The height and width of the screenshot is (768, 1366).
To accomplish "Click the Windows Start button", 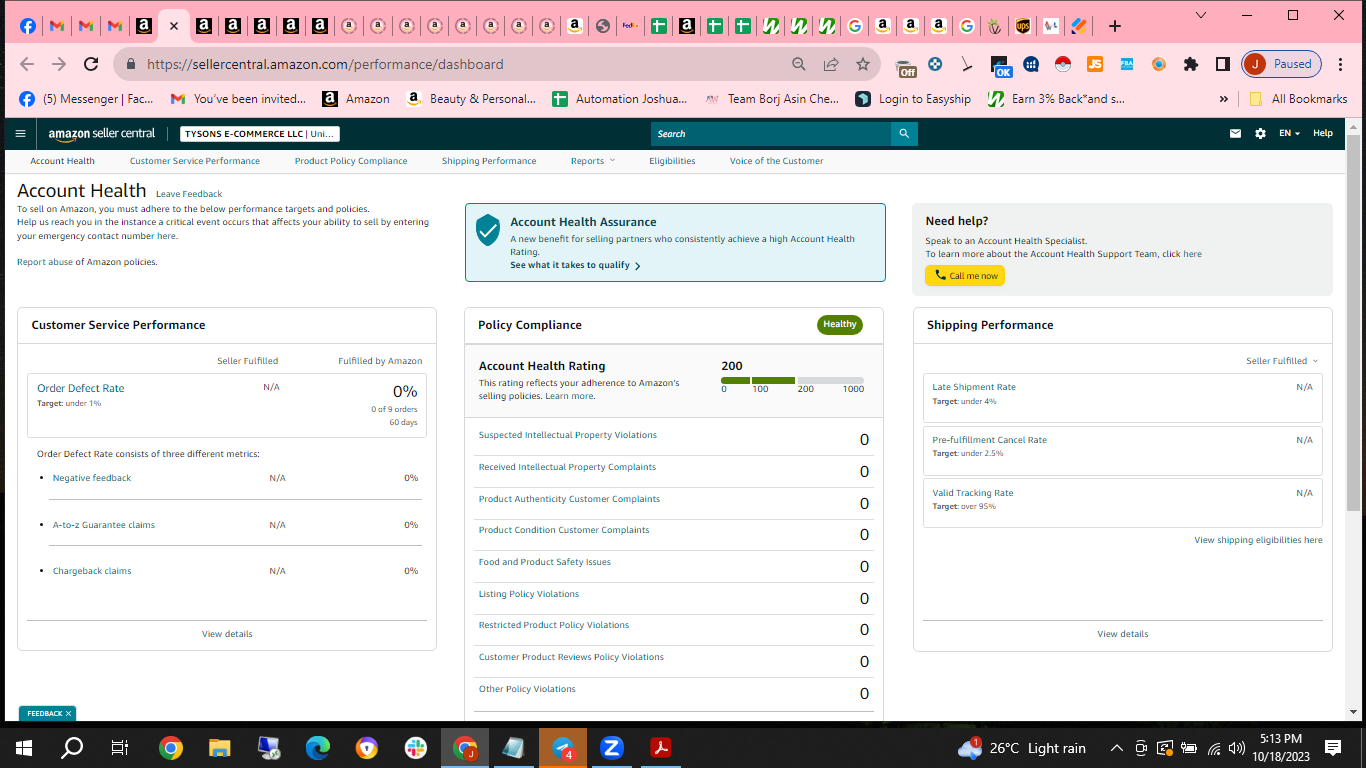I will (23, 748).
